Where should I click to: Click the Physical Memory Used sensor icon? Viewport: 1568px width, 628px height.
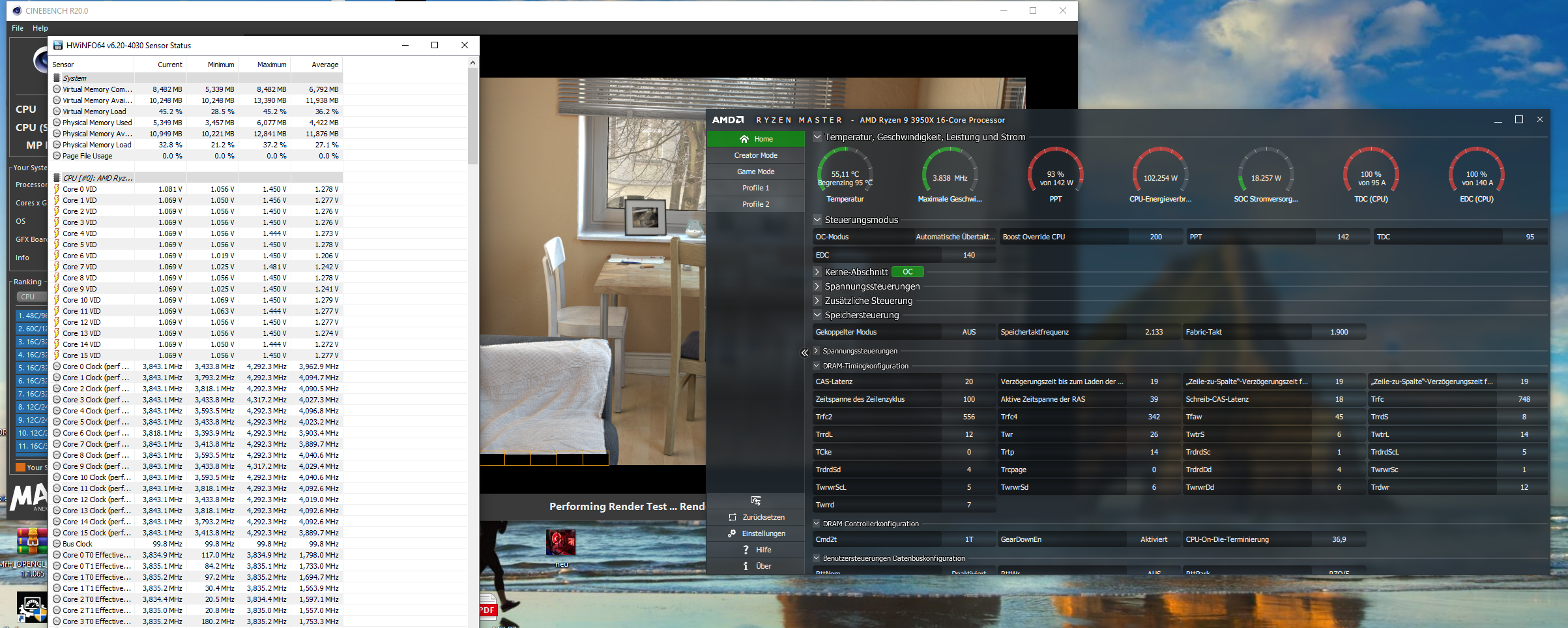pyautogui.click(x=57, y=123)
